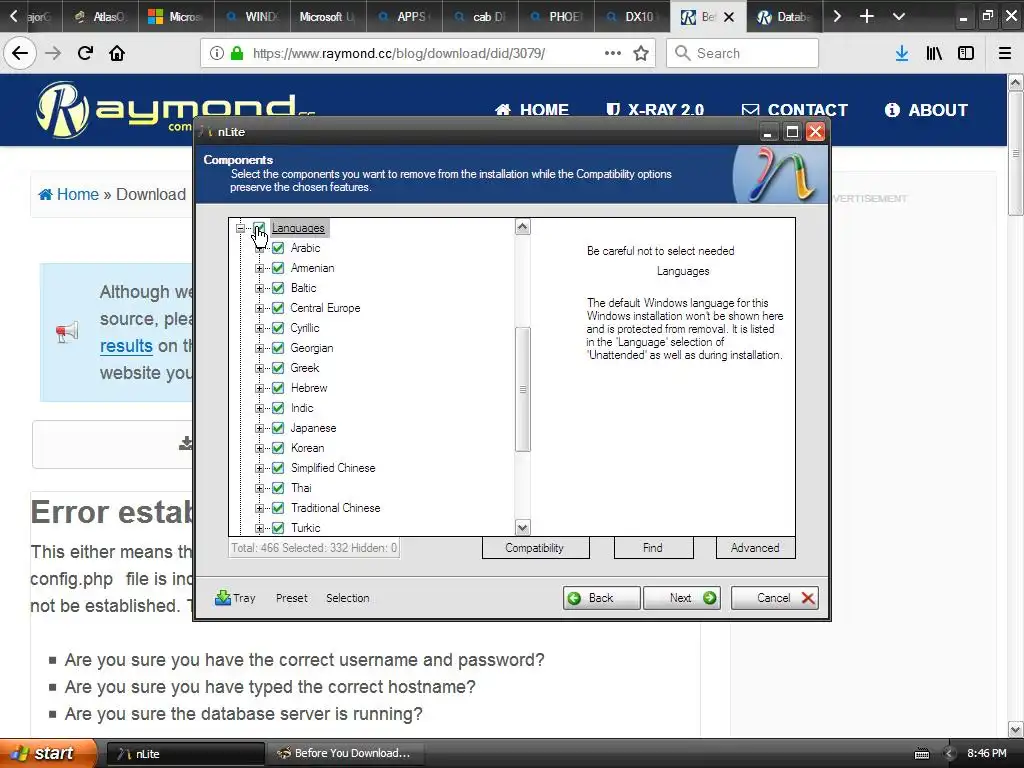Screen dimensions: 1024x768
Task: Switch to the APPS tab
Action: click(404, 16)
